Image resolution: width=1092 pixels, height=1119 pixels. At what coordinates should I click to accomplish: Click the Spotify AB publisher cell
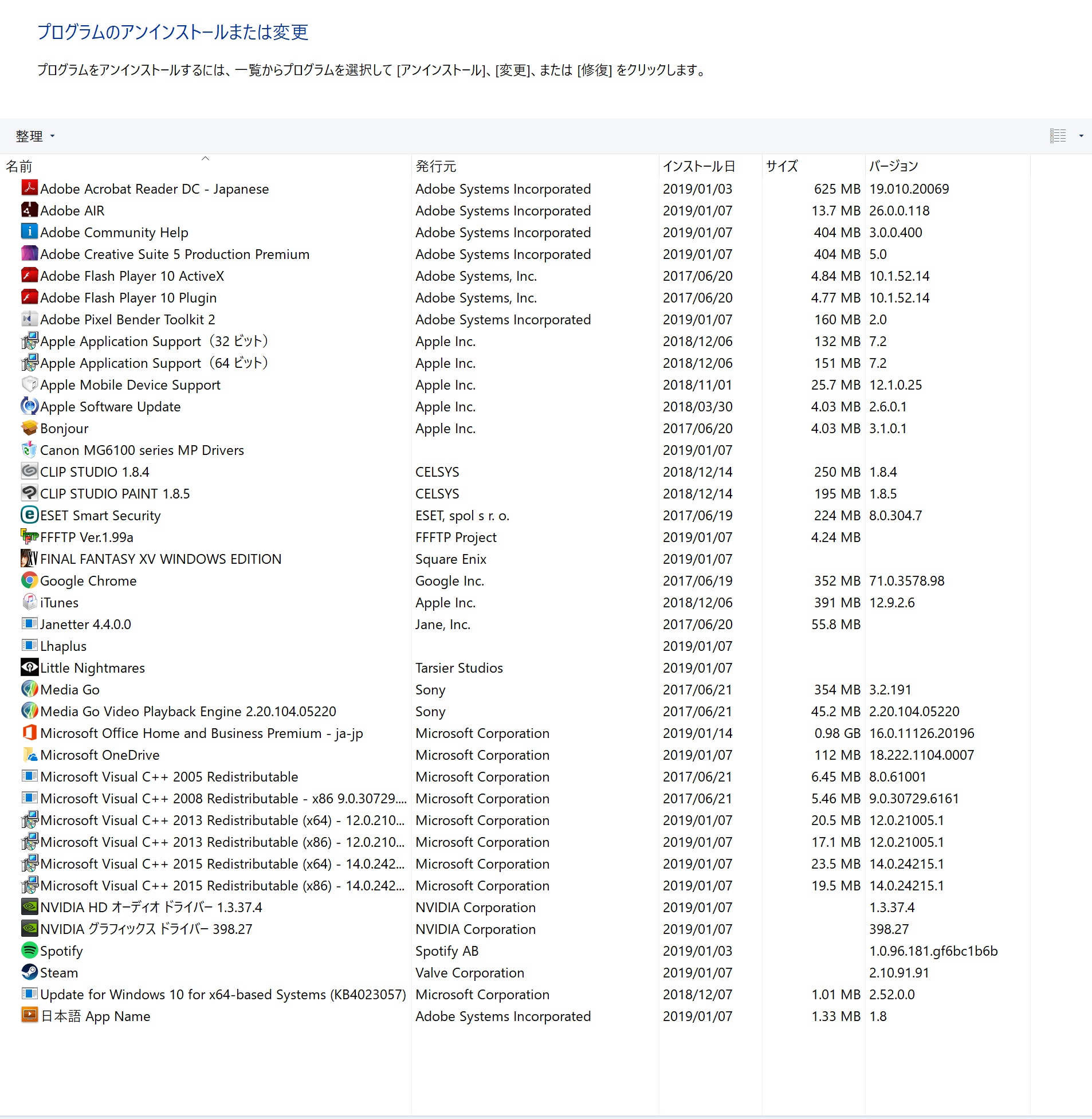click(x=447, y=951)
